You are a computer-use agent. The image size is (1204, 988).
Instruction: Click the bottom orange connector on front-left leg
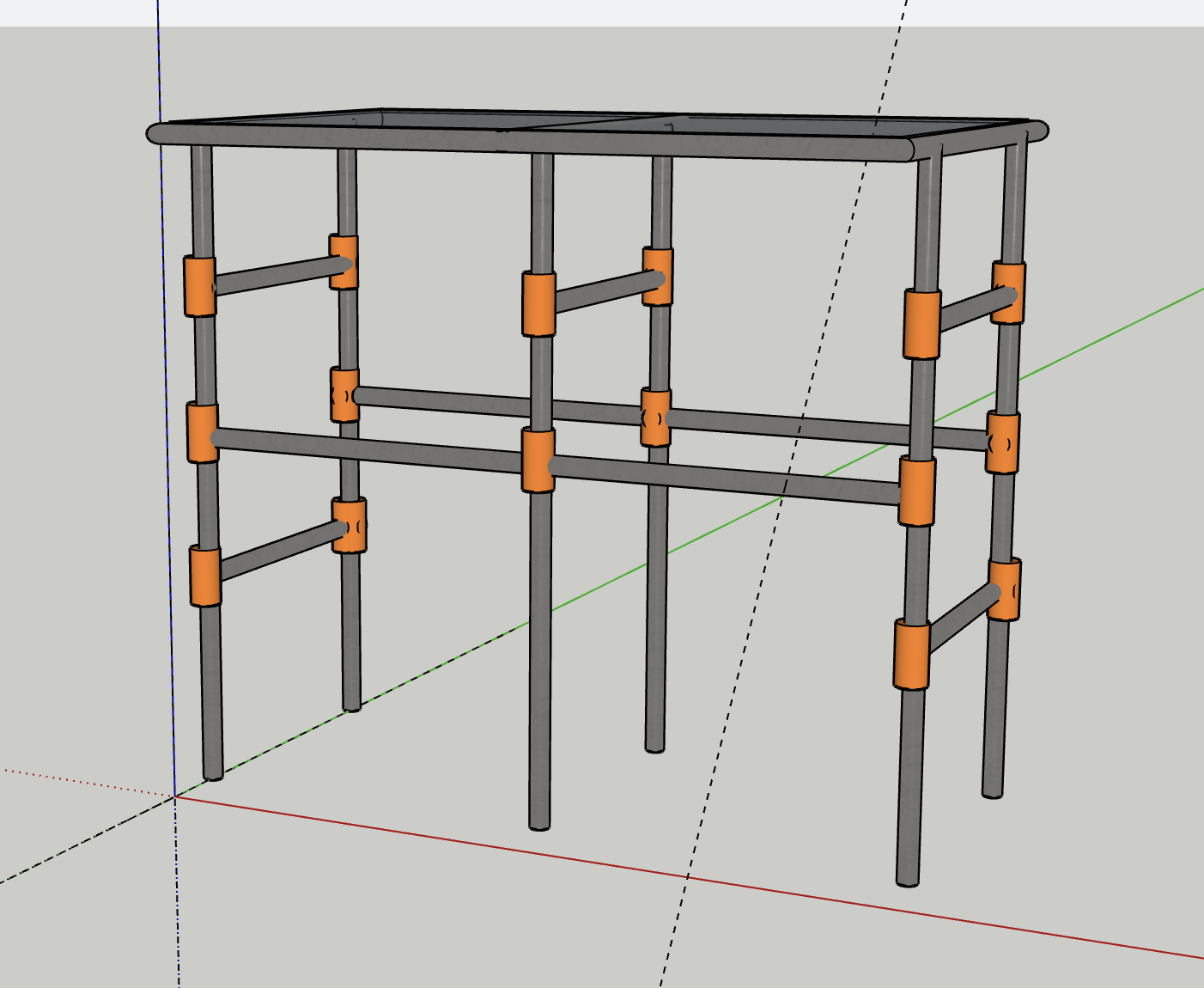tap(205, 576)
